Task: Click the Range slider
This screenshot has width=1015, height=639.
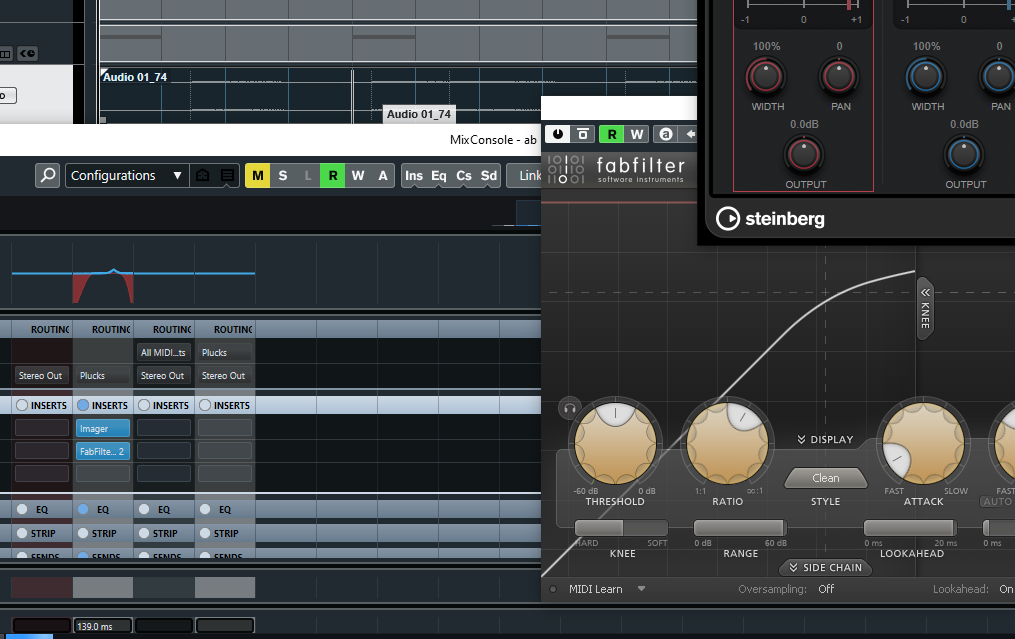Action: point(740,528)
